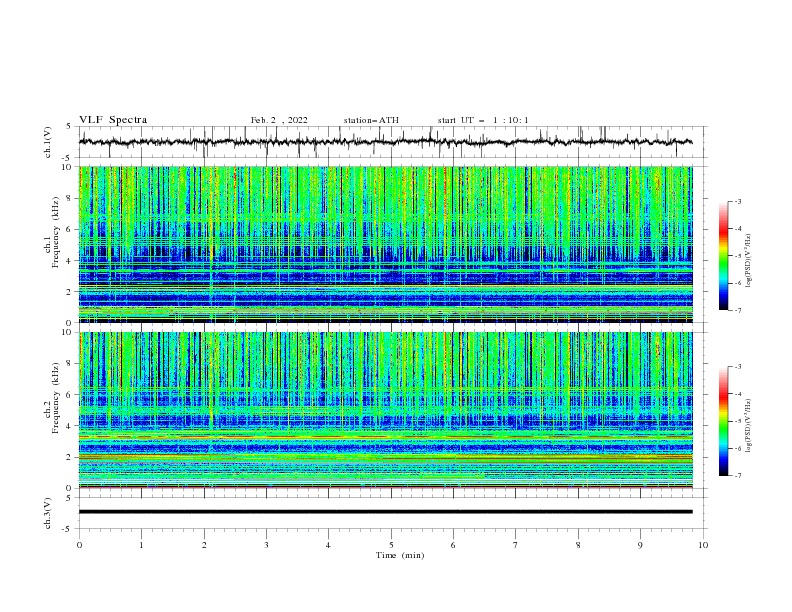
Task: Click the "2" tick label on the Time axis
Action: point(204,545)
